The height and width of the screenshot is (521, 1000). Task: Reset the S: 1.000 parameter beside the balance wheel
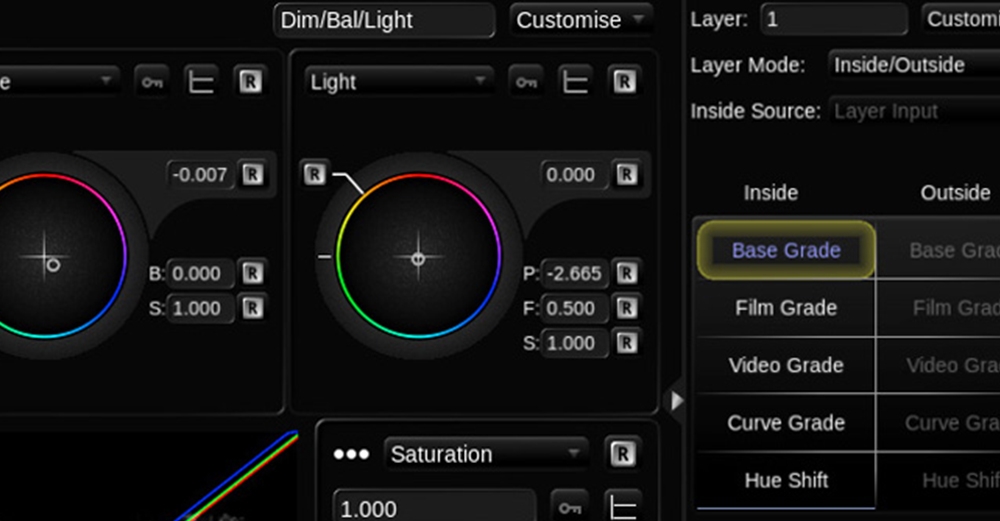tap(251, 308)
